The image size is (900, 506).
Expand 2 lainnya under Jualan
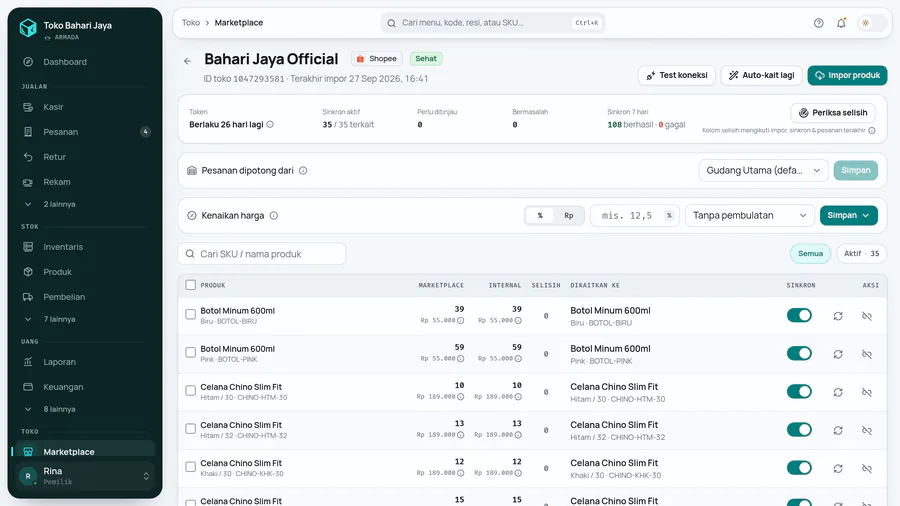click(x=59, y=204)
